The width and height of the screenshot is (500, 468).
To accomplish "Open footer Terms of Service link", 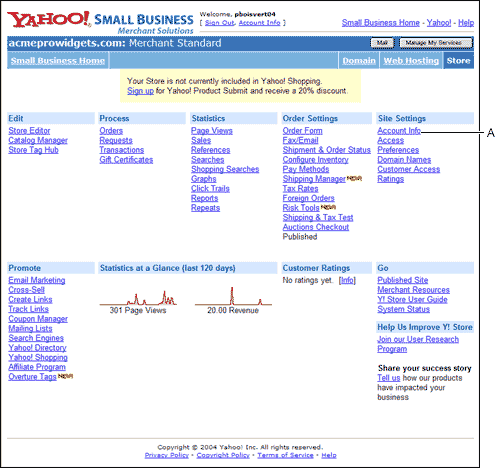I will point(285,455).
